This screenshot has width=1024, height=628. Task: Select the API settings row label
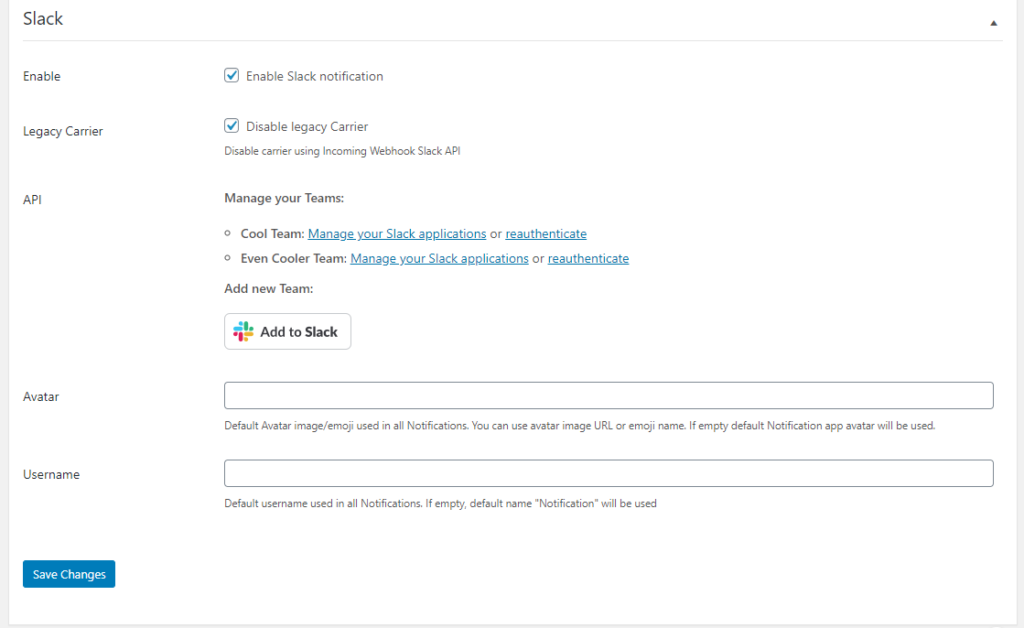point(32,199)
